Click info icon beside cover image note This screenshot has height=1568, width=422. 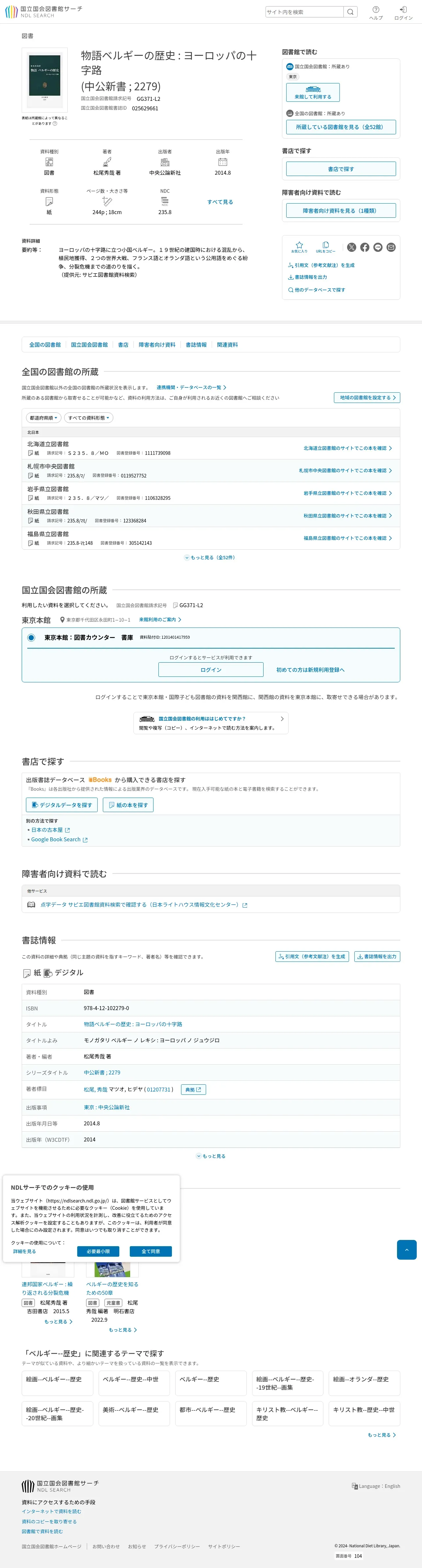coord(55,123)
